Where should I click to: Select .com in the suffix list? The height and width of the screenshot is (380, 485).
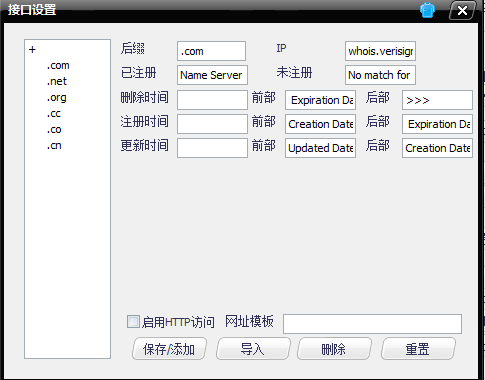[x=58, y=65]
